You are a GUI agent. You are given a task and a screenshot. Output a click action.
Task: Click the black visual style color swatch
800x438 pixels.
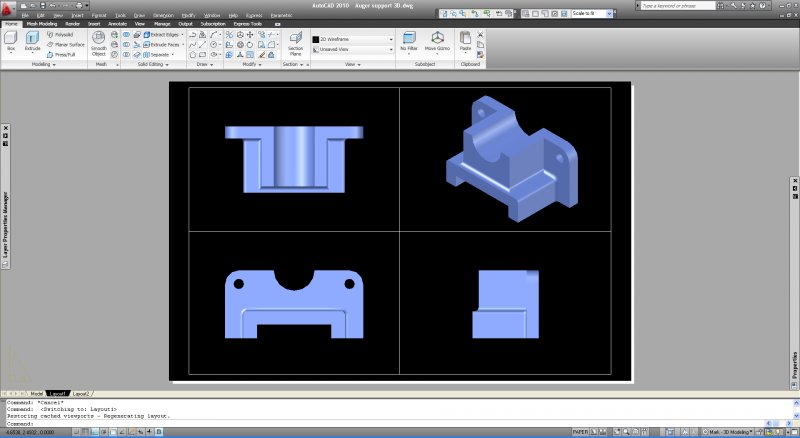(315, 39)
